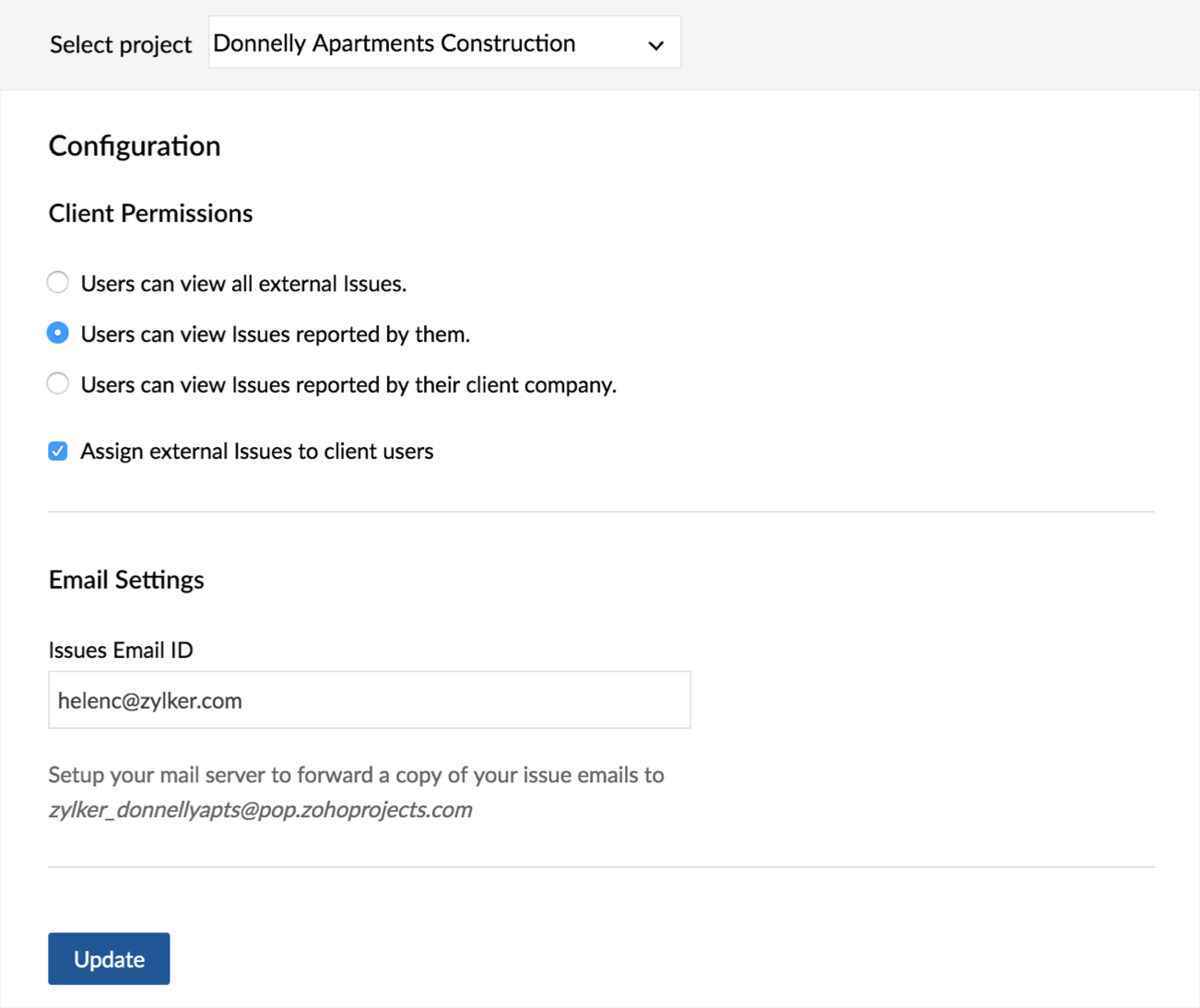Select 'Issues reported by them' radio button
Screen dimensions: 1200x1008
58,333
